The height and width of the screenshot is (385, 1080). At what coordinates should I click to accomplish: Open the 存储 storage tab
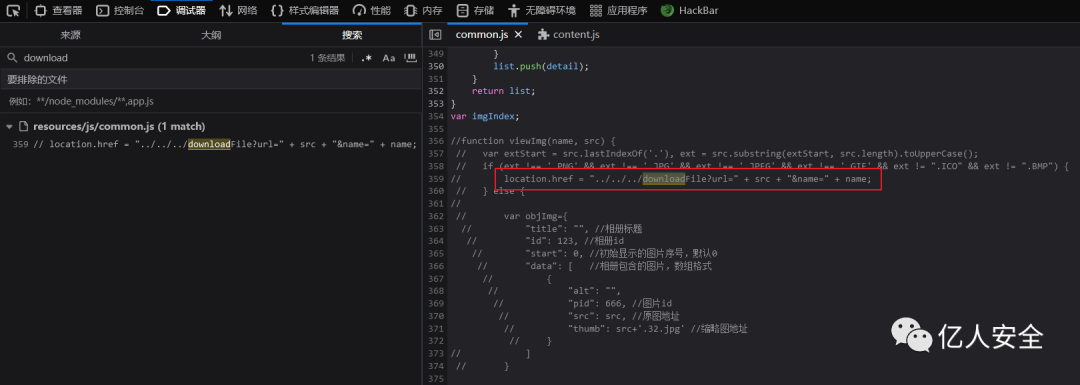click(475, 10)
